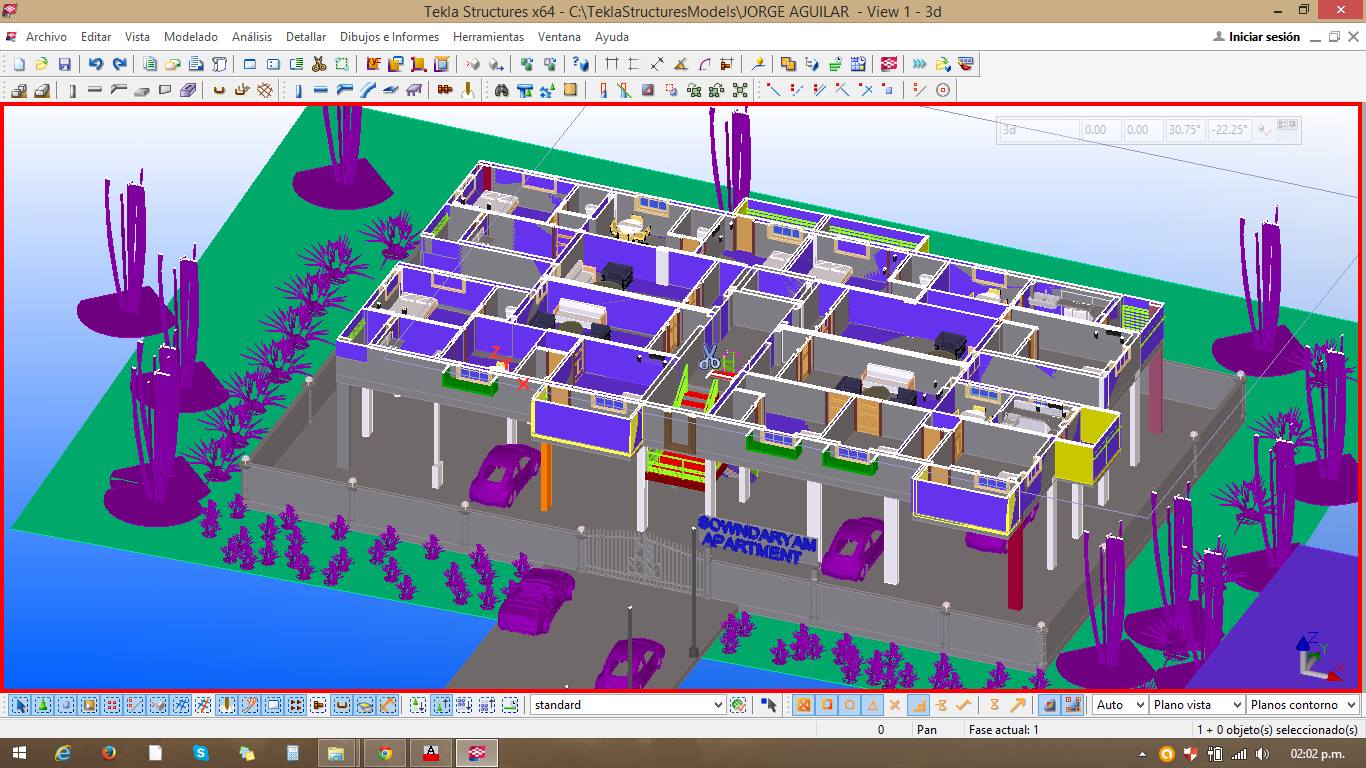
Task: Open the 'Plano vista' dropdown
Action: (1236, 705)
